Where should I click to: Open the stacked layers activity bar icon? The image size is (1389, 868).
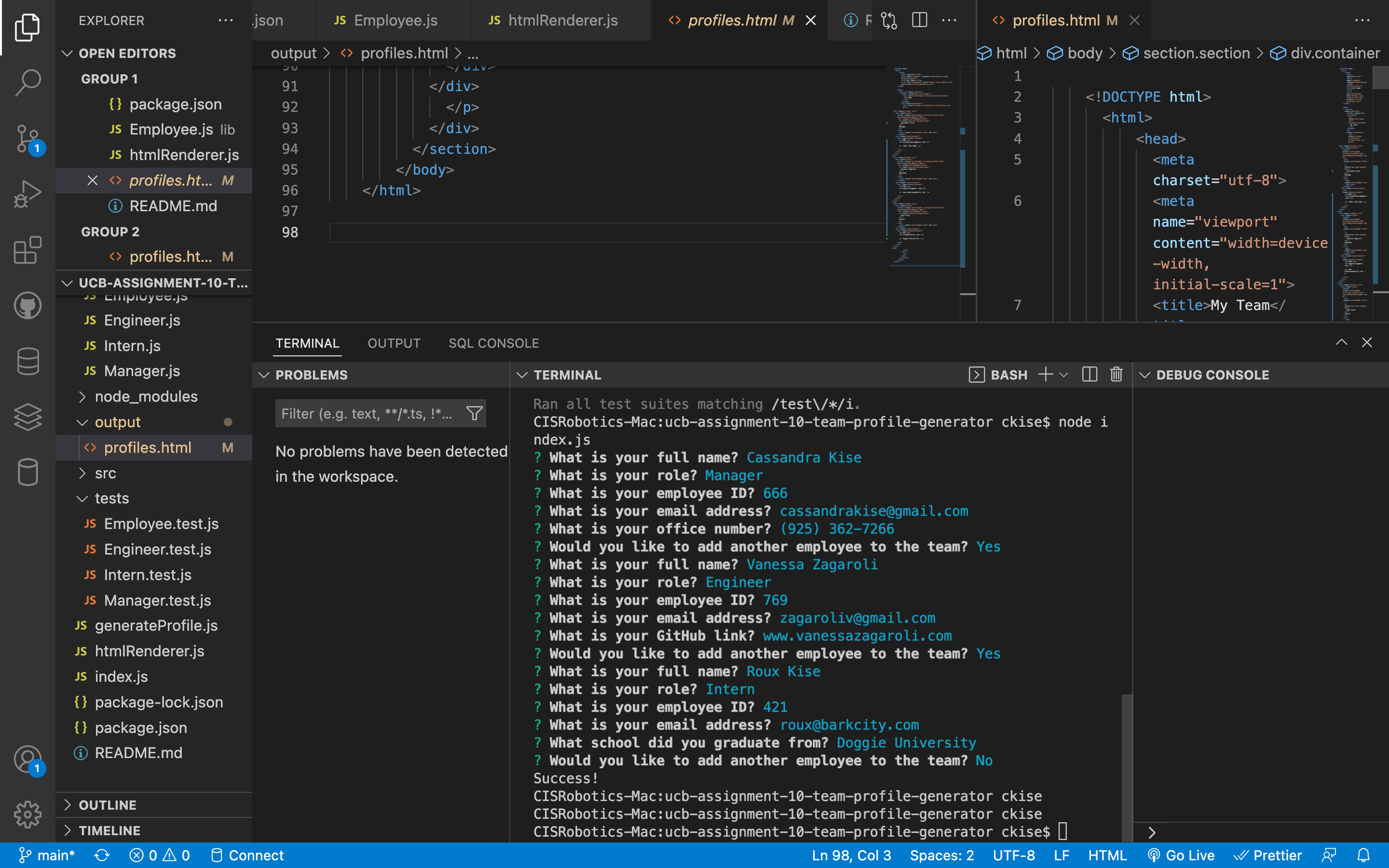tap(27, 417)
